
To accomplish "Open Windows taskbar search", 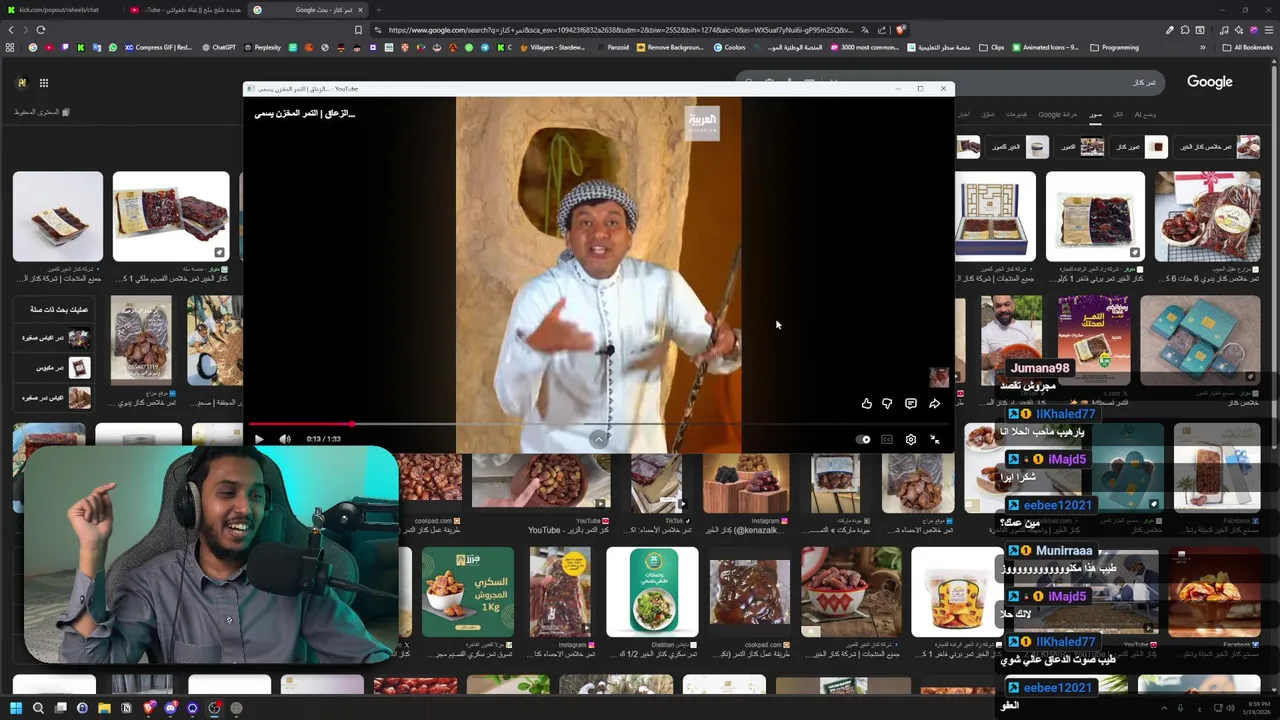I will pos(38,708).
